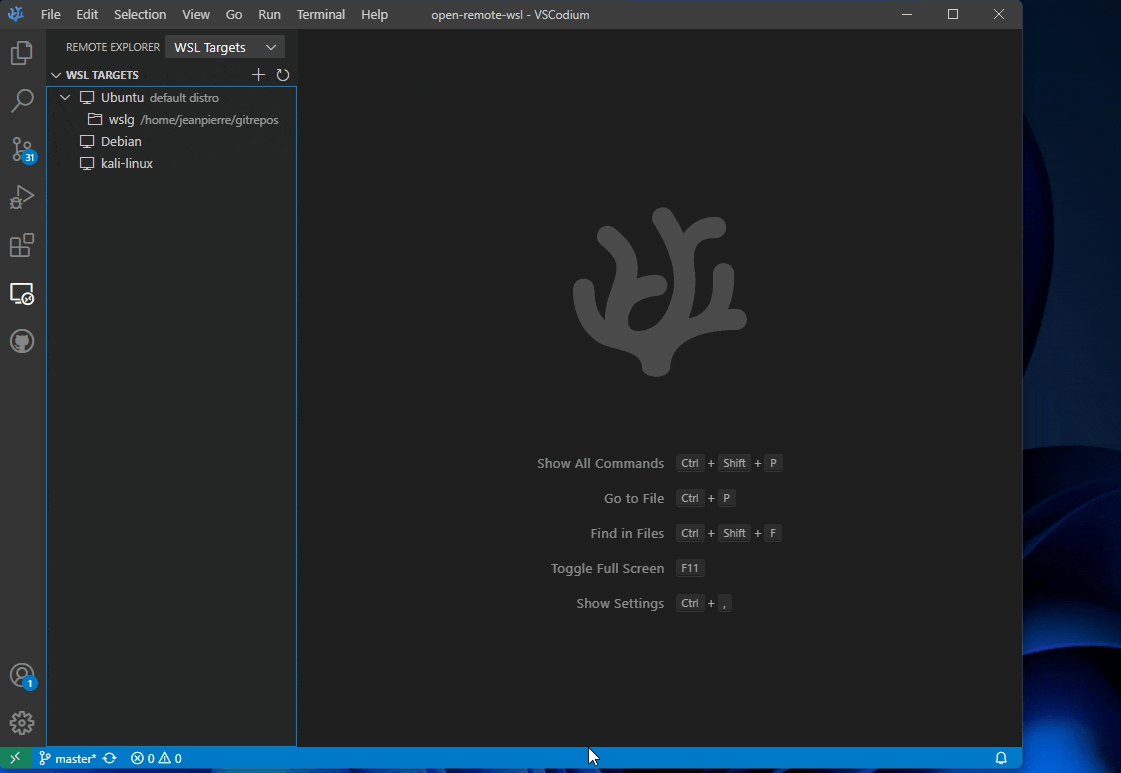
Task: Open the Search panel
Action: click(x=22, y=101)
